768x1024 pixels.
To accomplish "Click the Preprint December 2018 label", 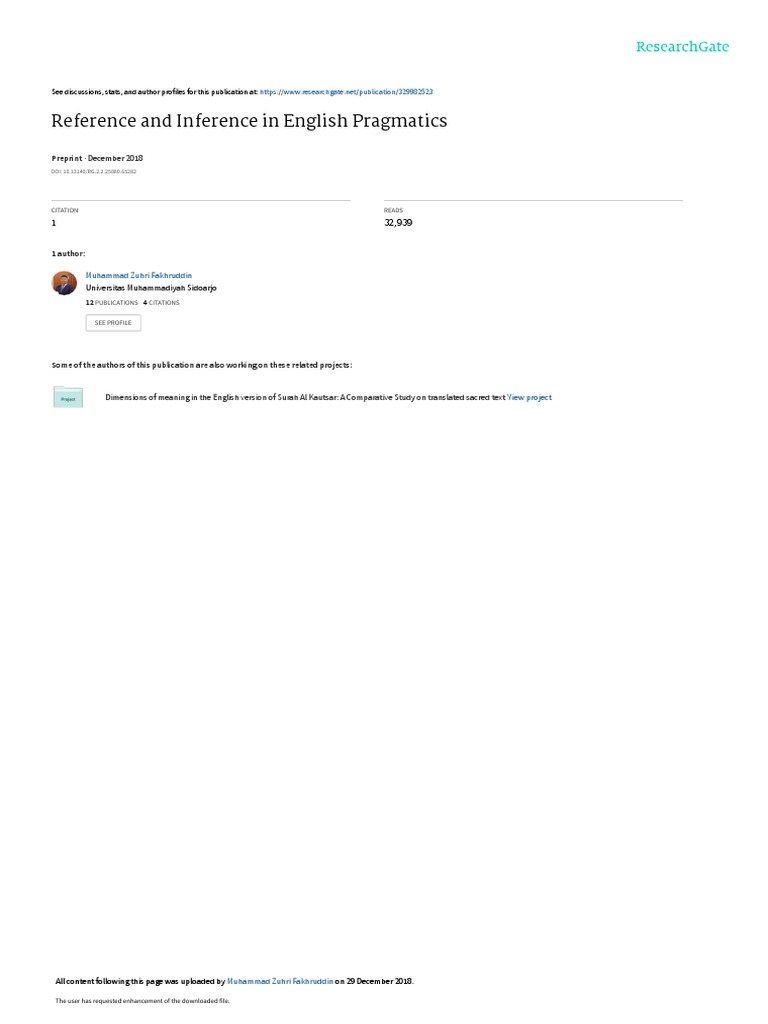I will 97,158.
